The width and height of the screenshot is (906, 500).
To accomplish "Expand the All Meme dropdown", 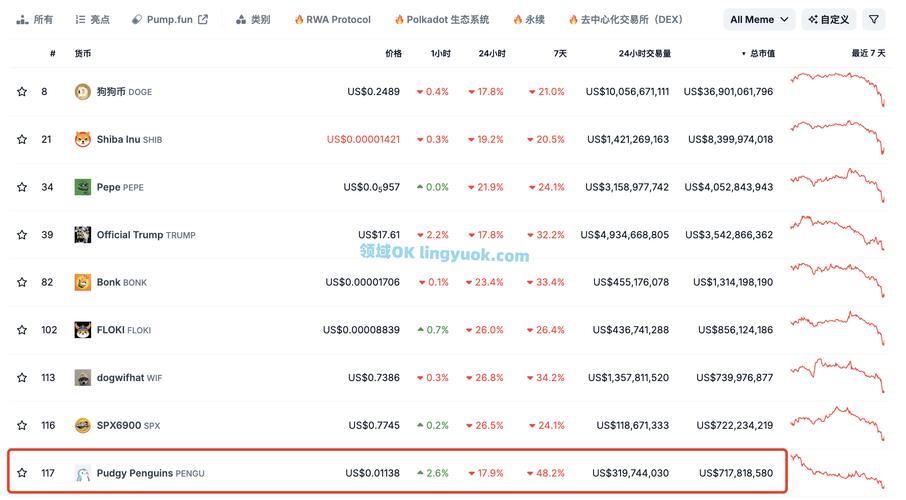I will coord(759,19).
